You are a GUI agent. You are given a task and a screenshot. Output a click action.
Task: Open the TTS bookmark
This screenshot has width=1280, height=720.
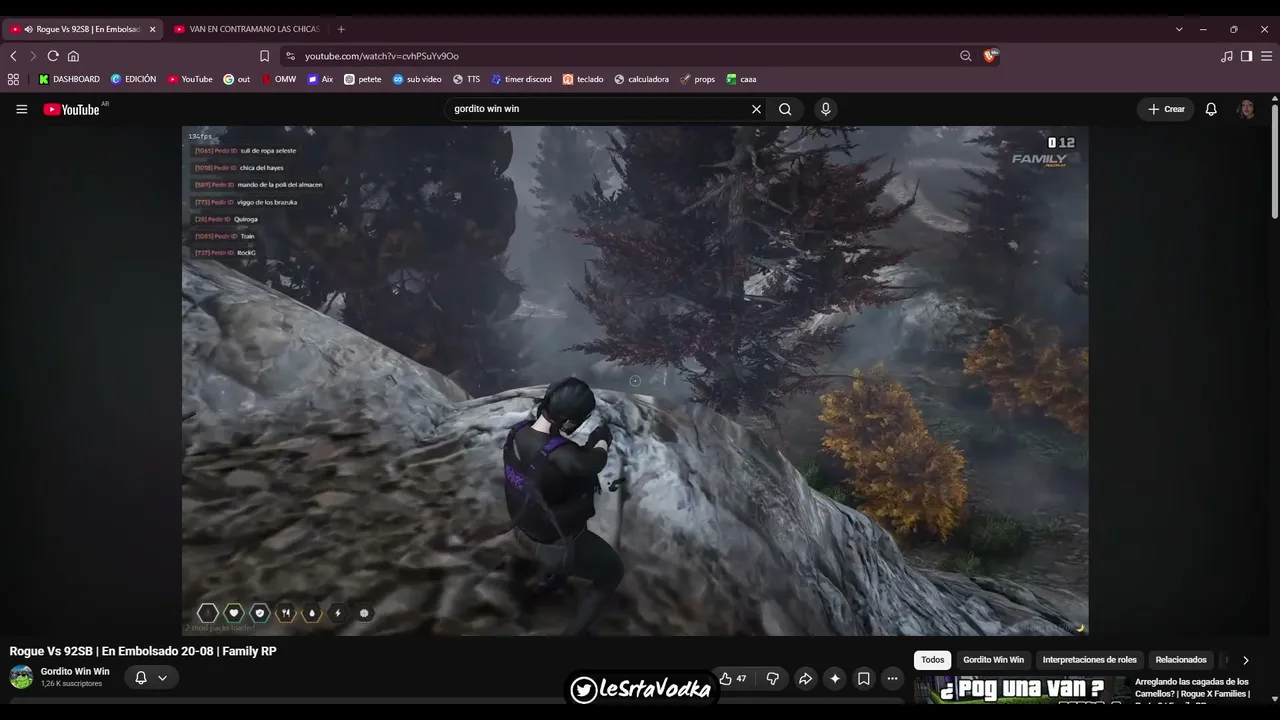[x=466, y=79]
